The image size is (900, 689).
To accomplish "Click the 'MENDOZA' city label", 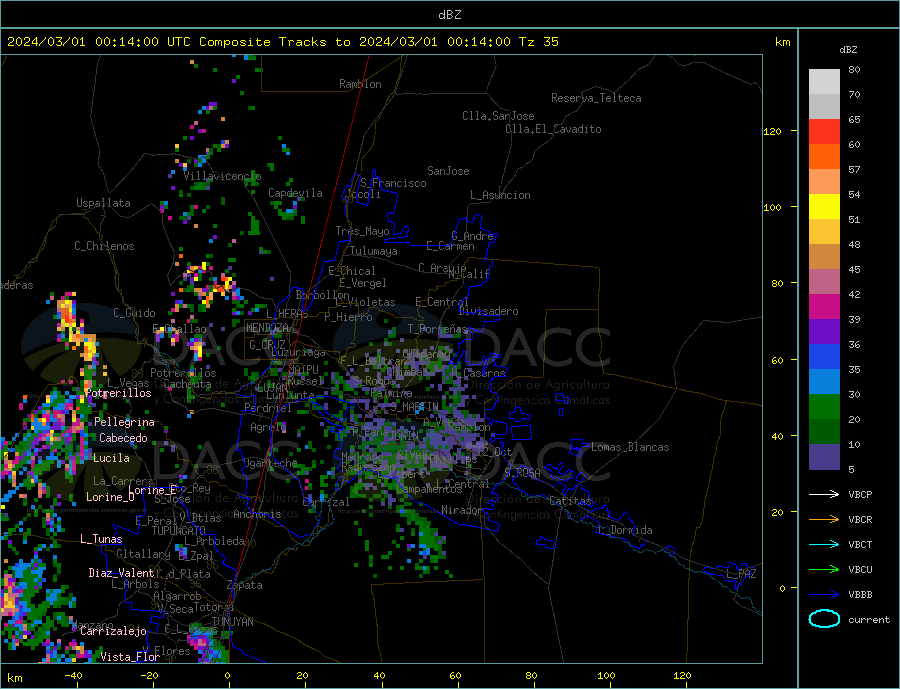I will tap(267, 328).
